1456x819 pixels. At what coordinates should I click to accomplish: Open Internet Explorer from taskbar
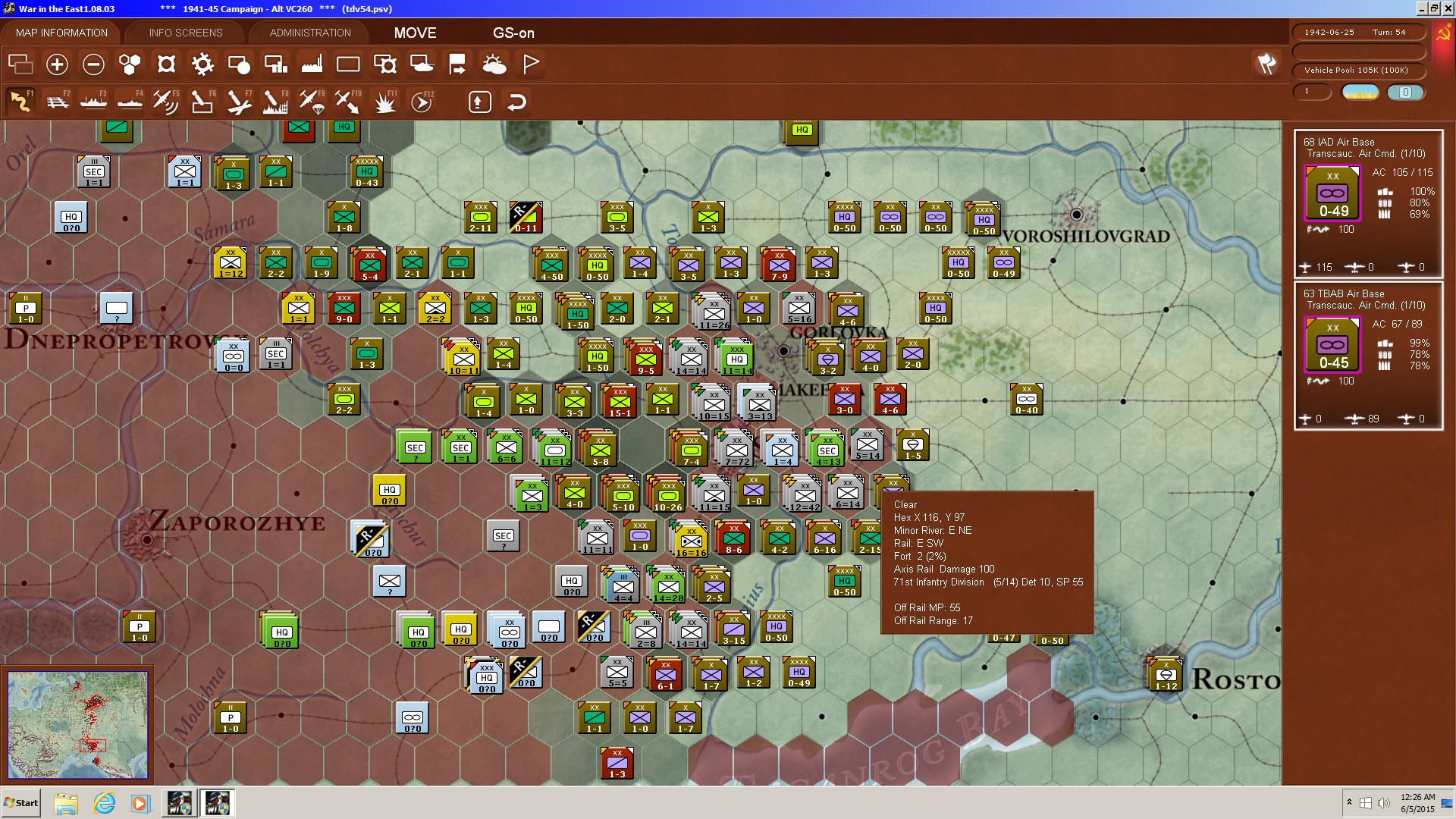click(104, 803)
